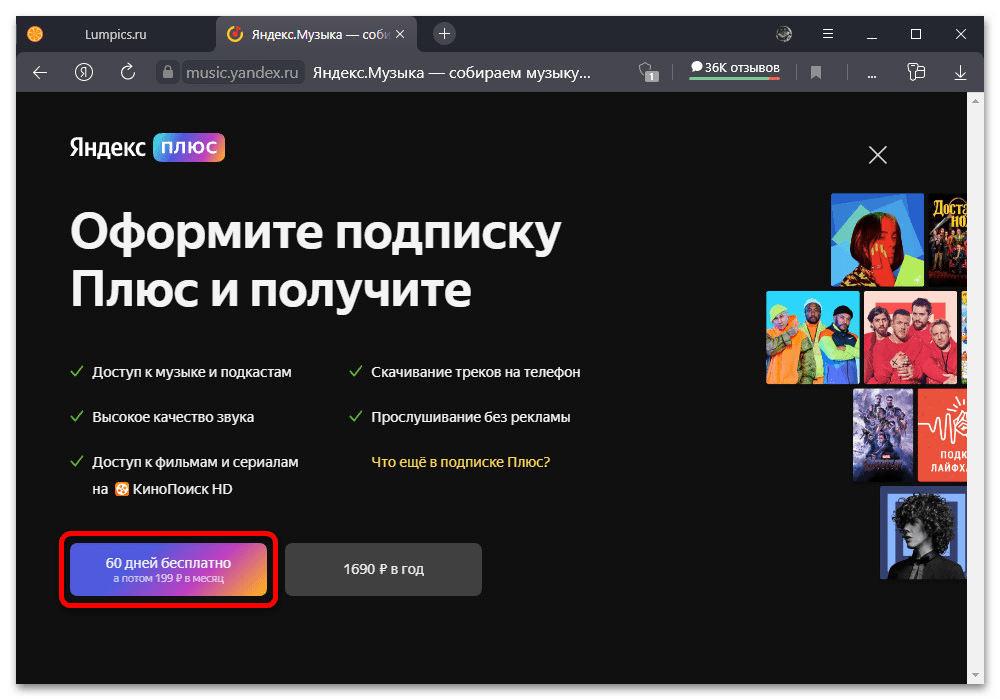Switch to the Lumpics.ru tab

pyautogui.click(x=115, y=33)
